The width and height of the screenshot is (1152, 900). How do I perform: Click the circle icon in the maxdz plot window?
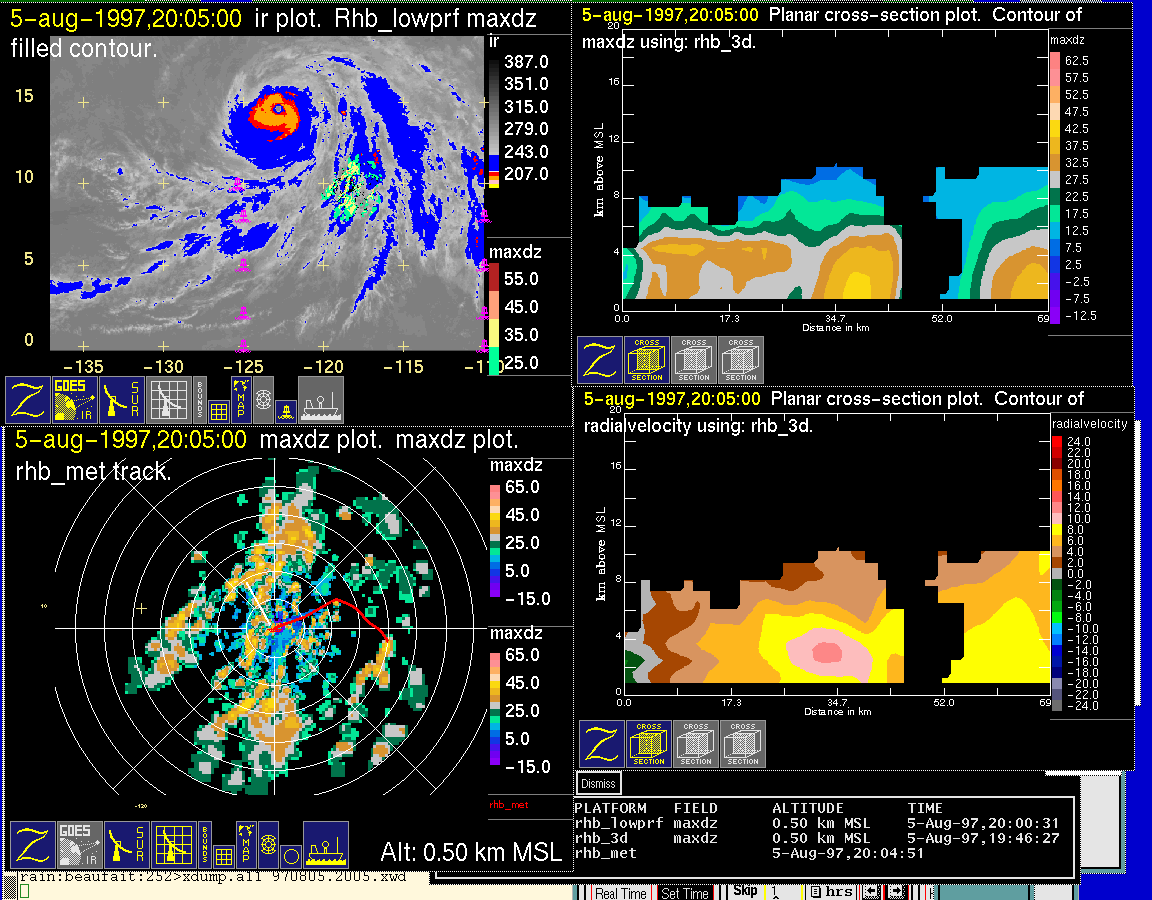point(290,856)
